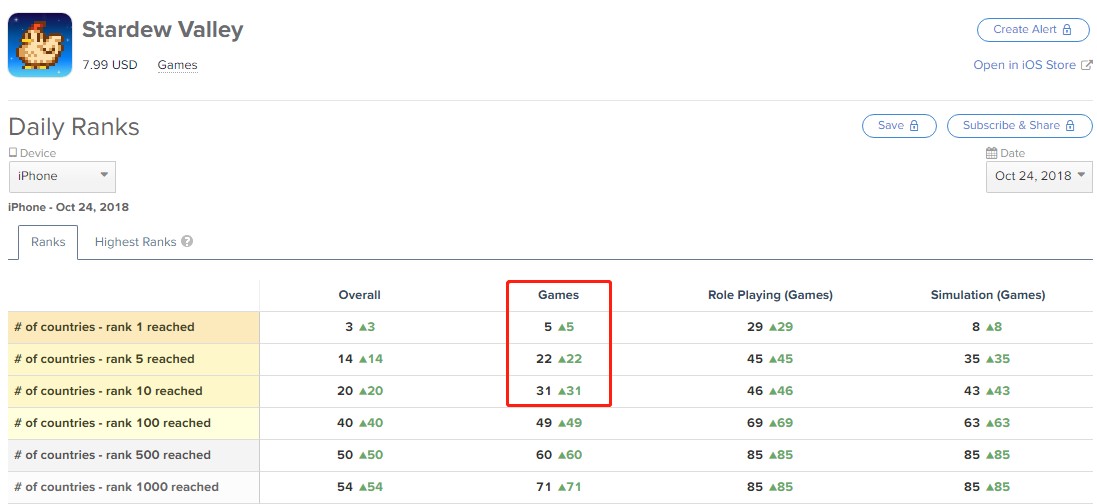The image size is (1097, 504).
Task: Click the Role Playing (Games) column header
Action: pyautogui.click(x=770, y=295)
